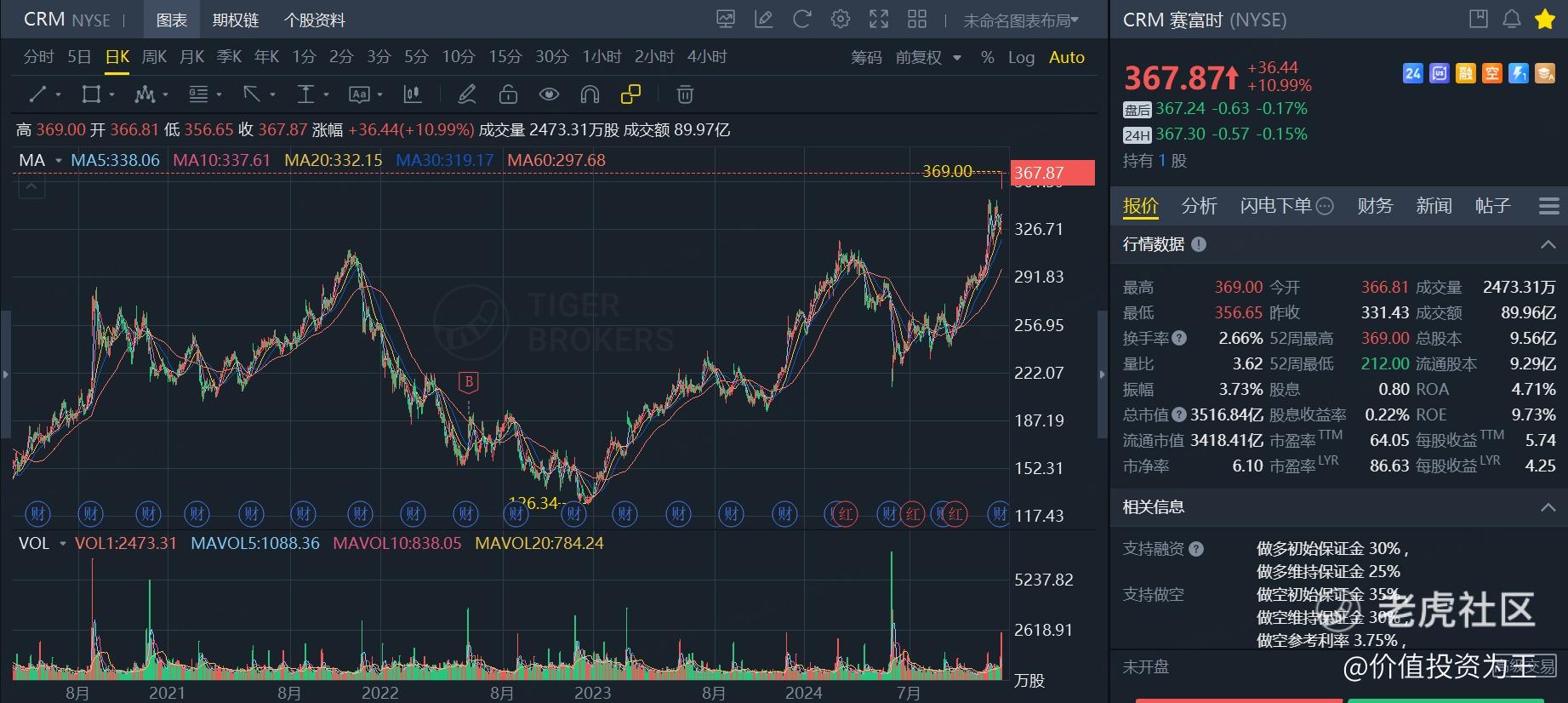Screen dimensions: 1568x703
Task: Toggle the lock drawings icon
Action: tap(508, 94)
